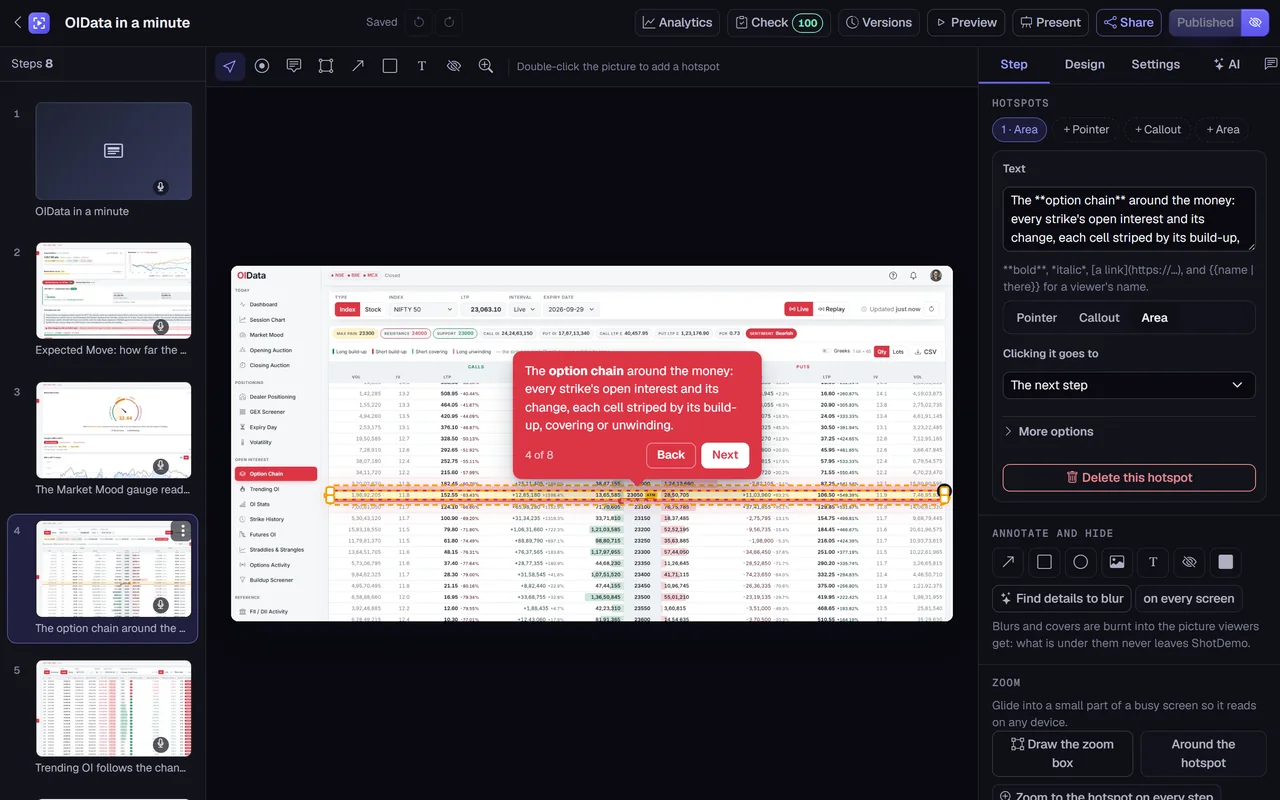The image size is (1280, 800).
Task: Add a '+ Pointer' hotspot
Action: click(x=1086, y=129)
